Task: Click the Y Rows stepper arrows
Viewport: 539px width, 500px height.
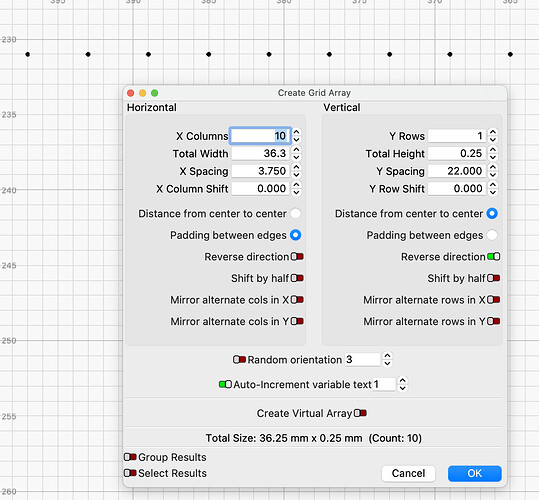Action: [493, 136]
